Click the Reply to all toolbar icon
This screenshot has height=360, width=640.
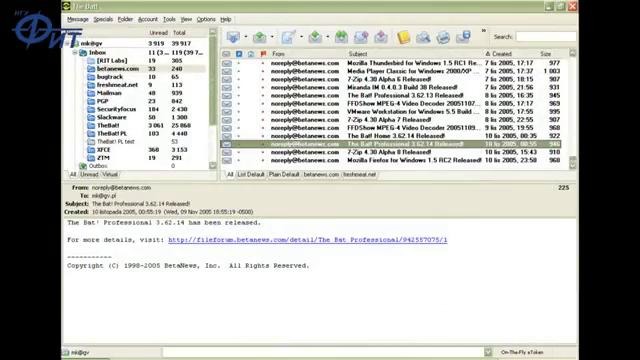pos(341,37)
